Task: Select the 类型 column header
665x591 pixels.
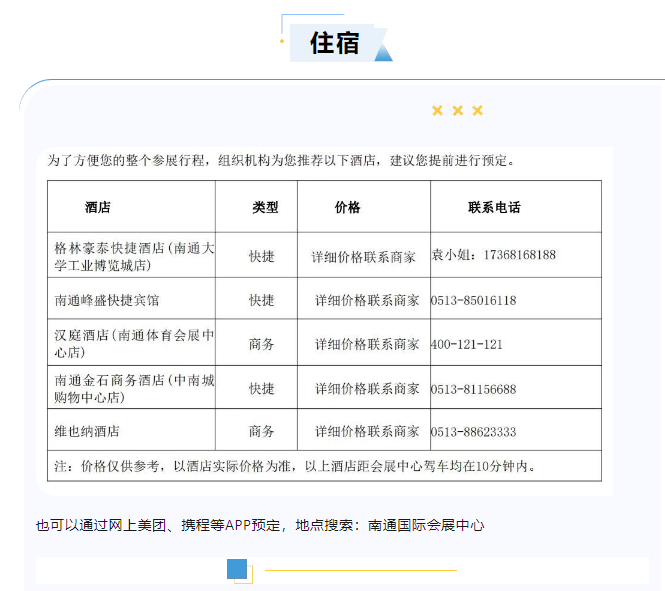Action: 265,207
